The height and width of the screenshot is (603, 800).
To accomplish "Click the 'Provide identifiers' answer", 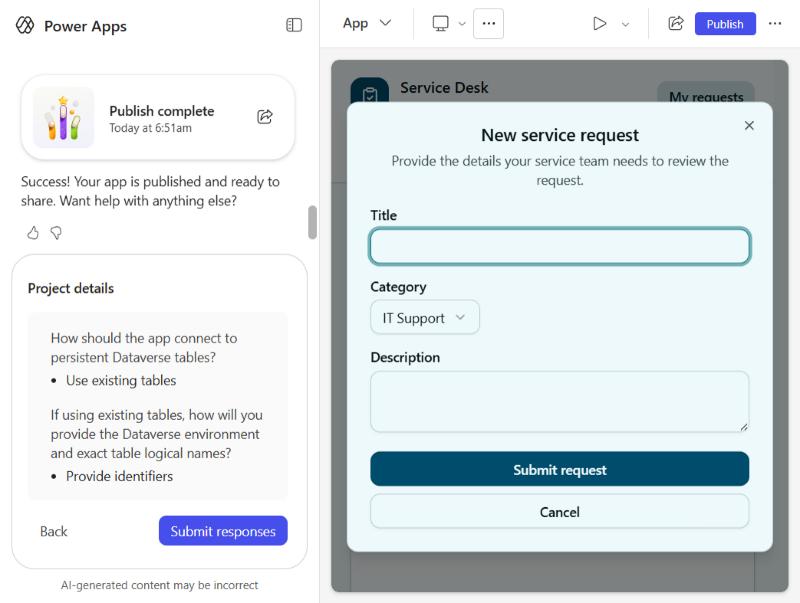I will 119,476.
